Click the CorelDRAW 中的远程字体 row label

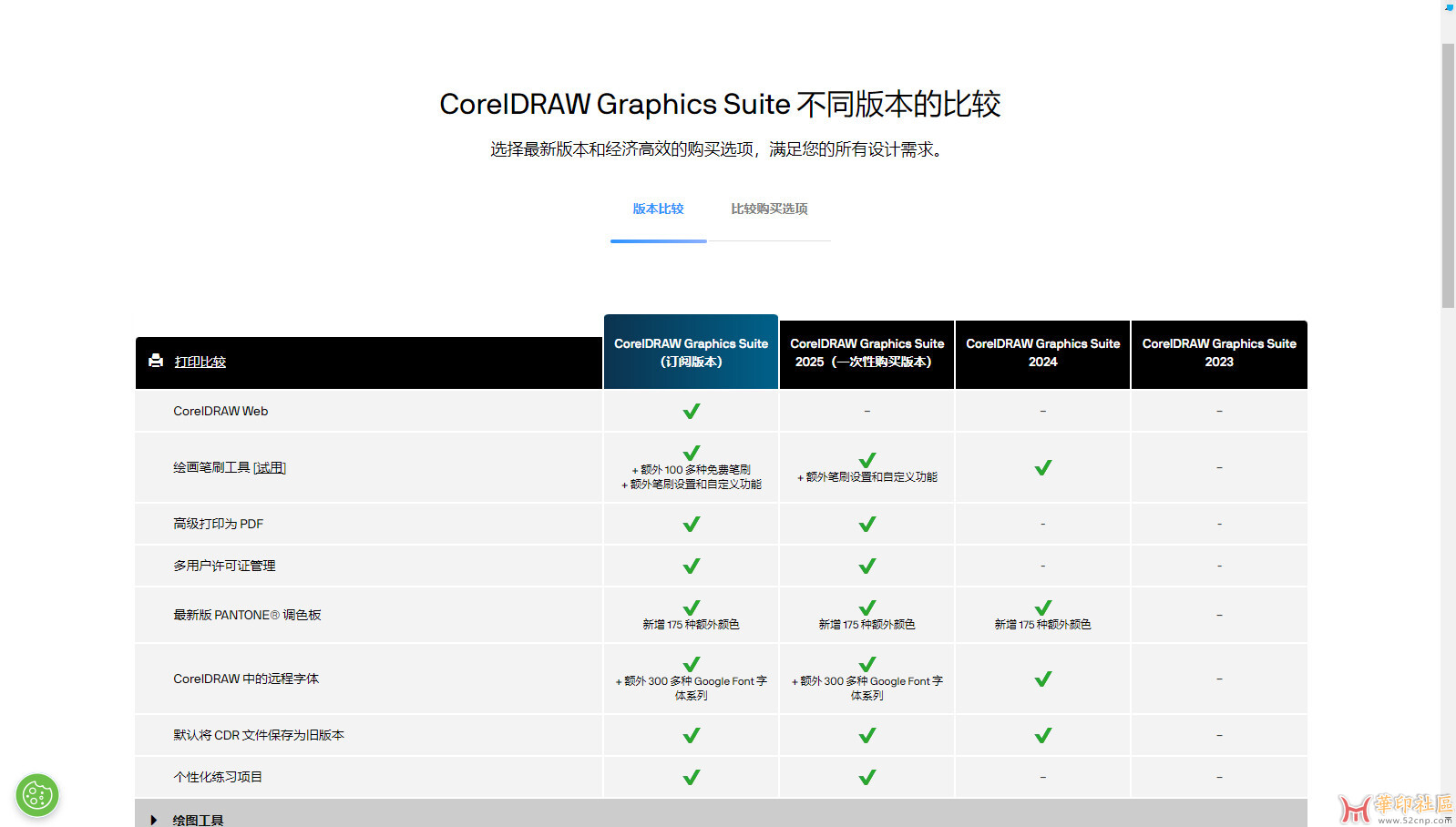point(246,679)
